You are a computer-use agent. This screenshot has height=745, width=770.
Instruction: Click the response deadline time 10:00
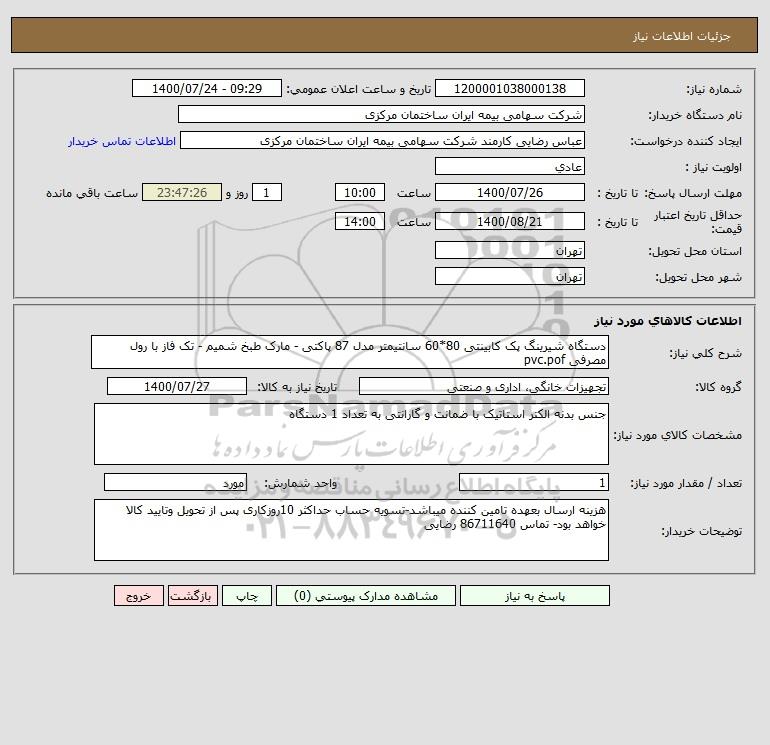(x=360, y=193)
